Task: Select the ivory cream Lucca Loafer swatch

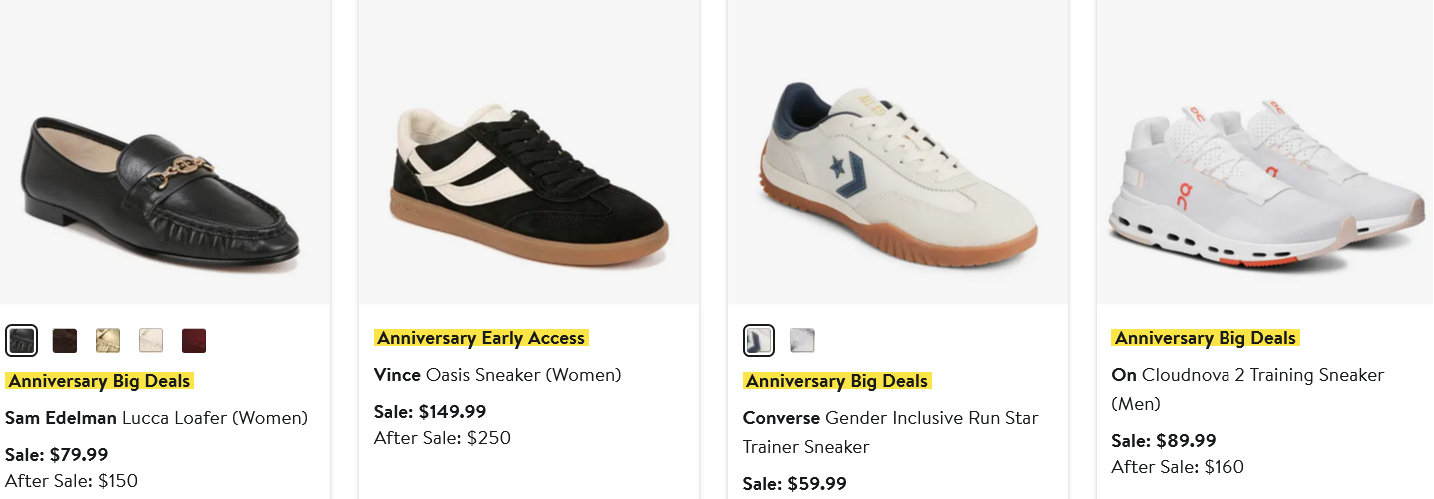Action: click(x=151, y=341)
